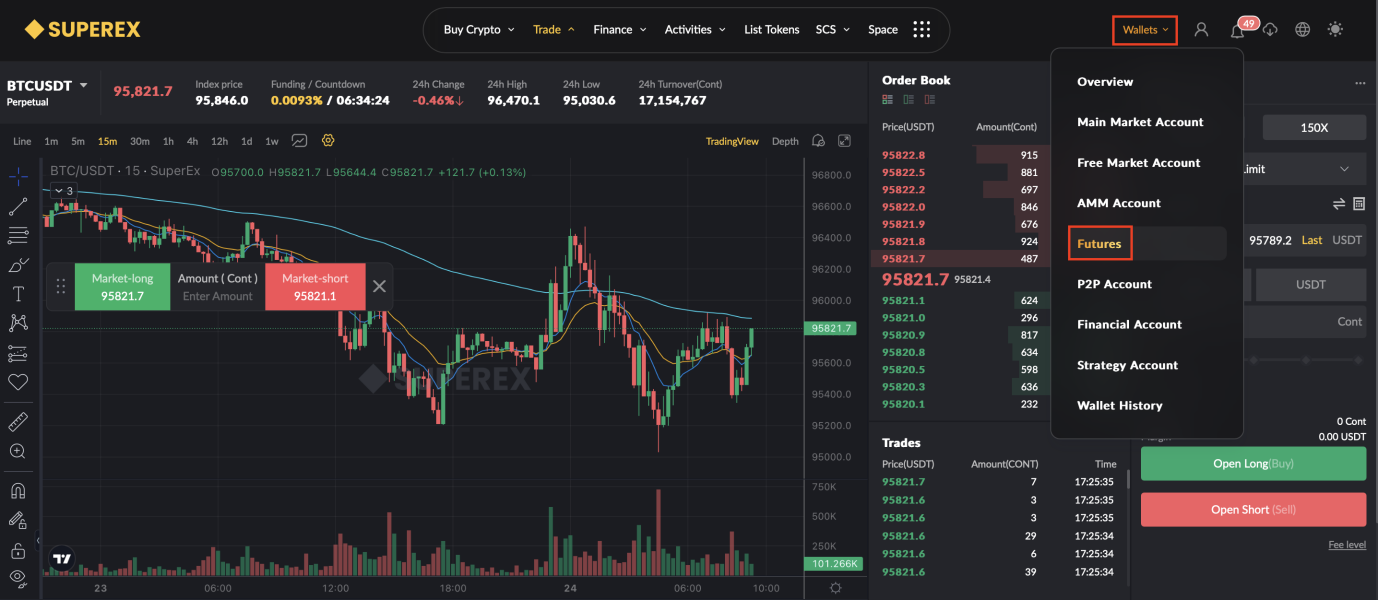Select Overview in Wallets menu
Viewport: 1378px width, 600px height.
tap(1105, 82)
